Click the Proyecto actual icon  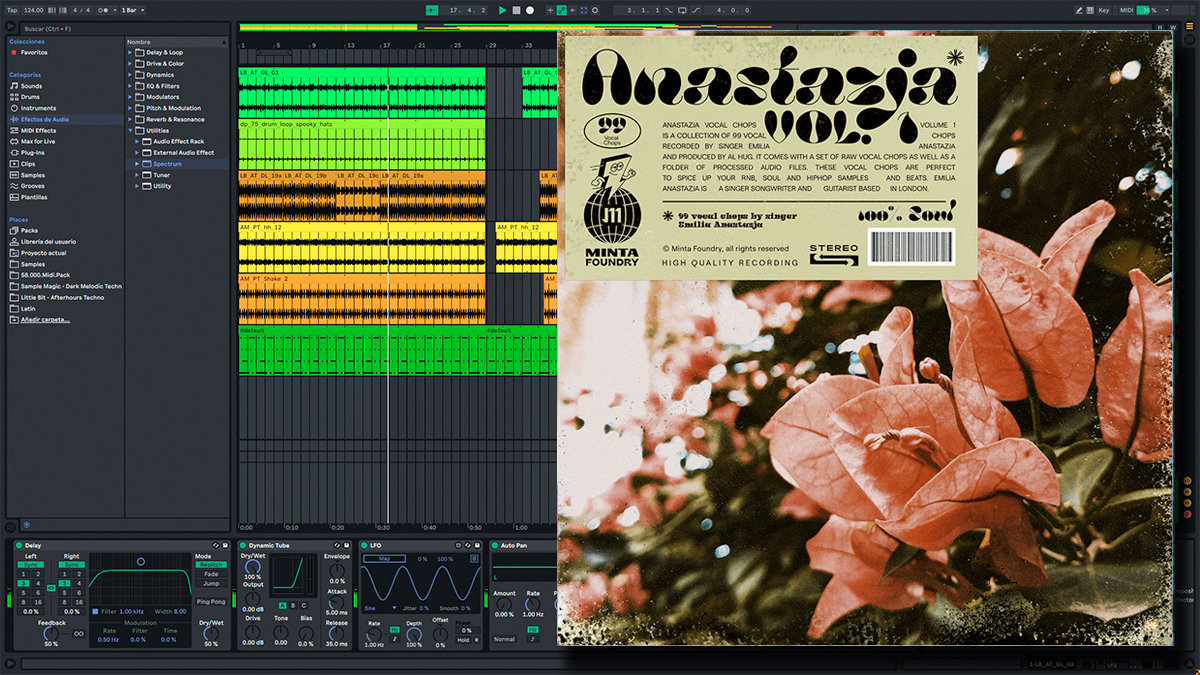14,253
